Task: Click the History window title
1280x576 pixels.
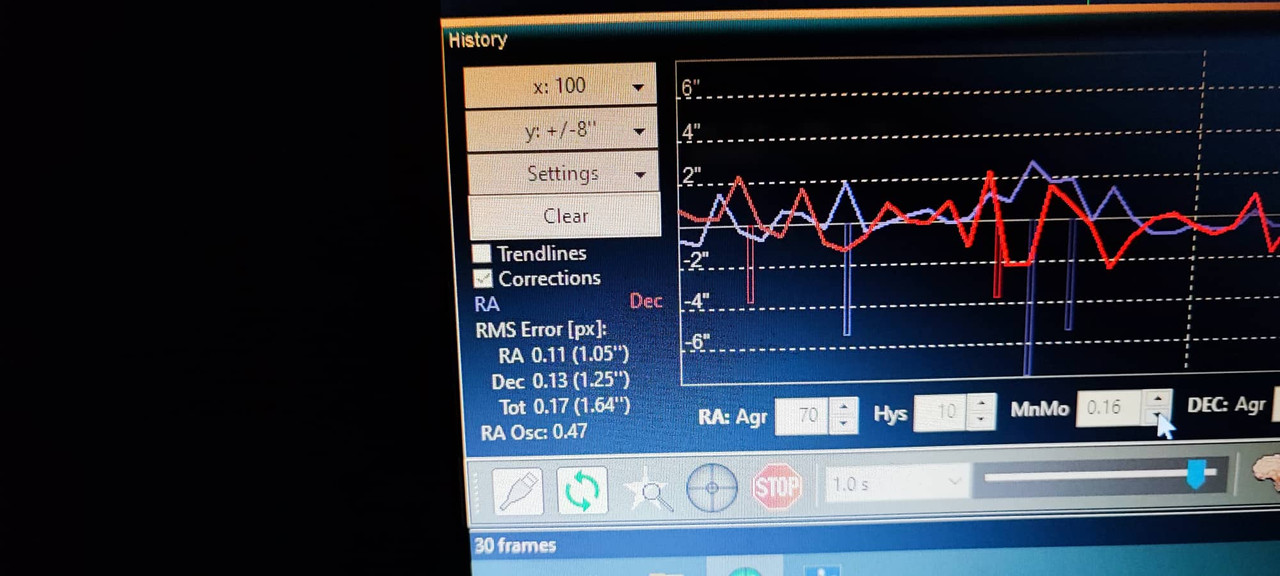Action: coord(477,40)
